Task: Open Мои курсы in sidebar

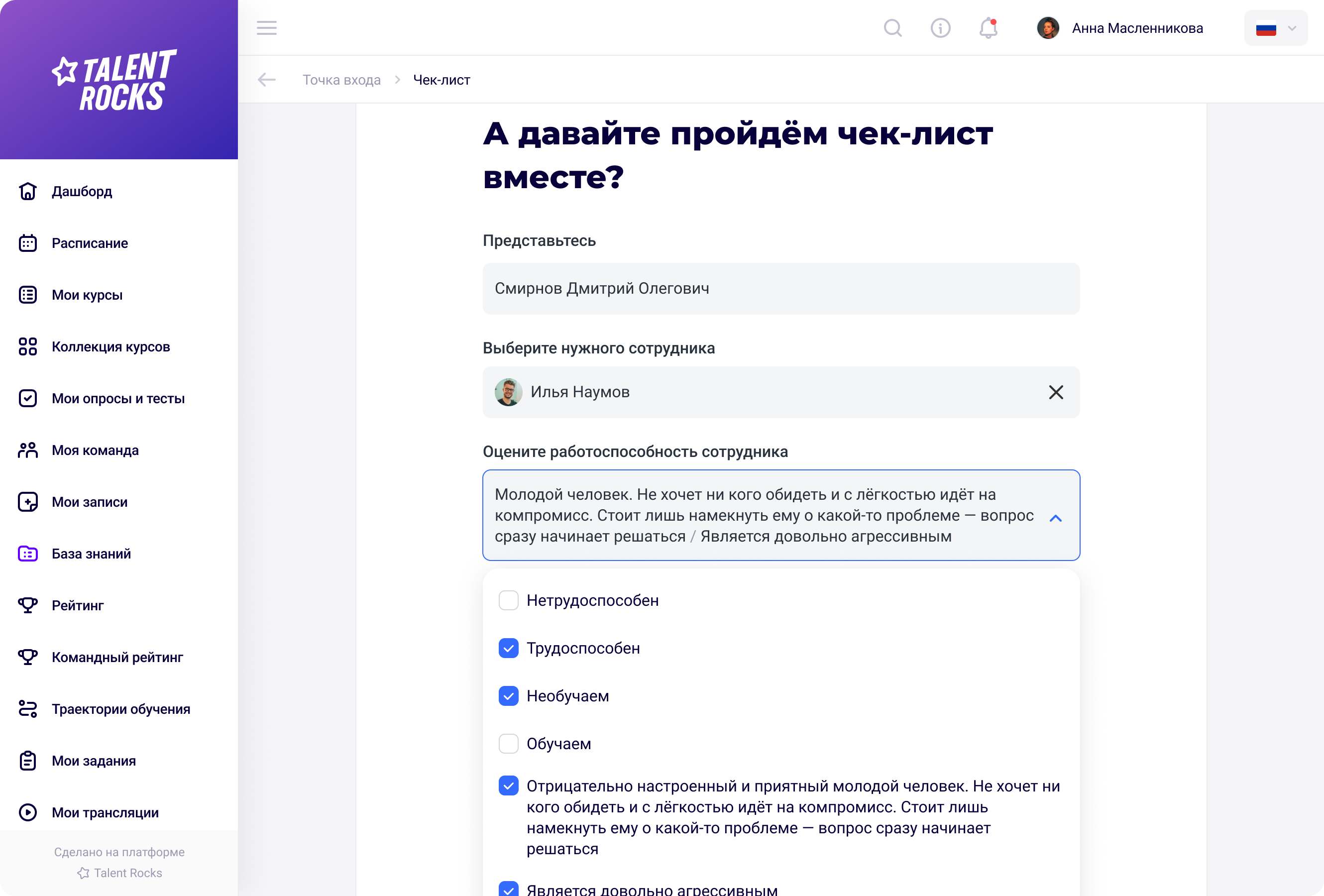Action: pos(87,295)
